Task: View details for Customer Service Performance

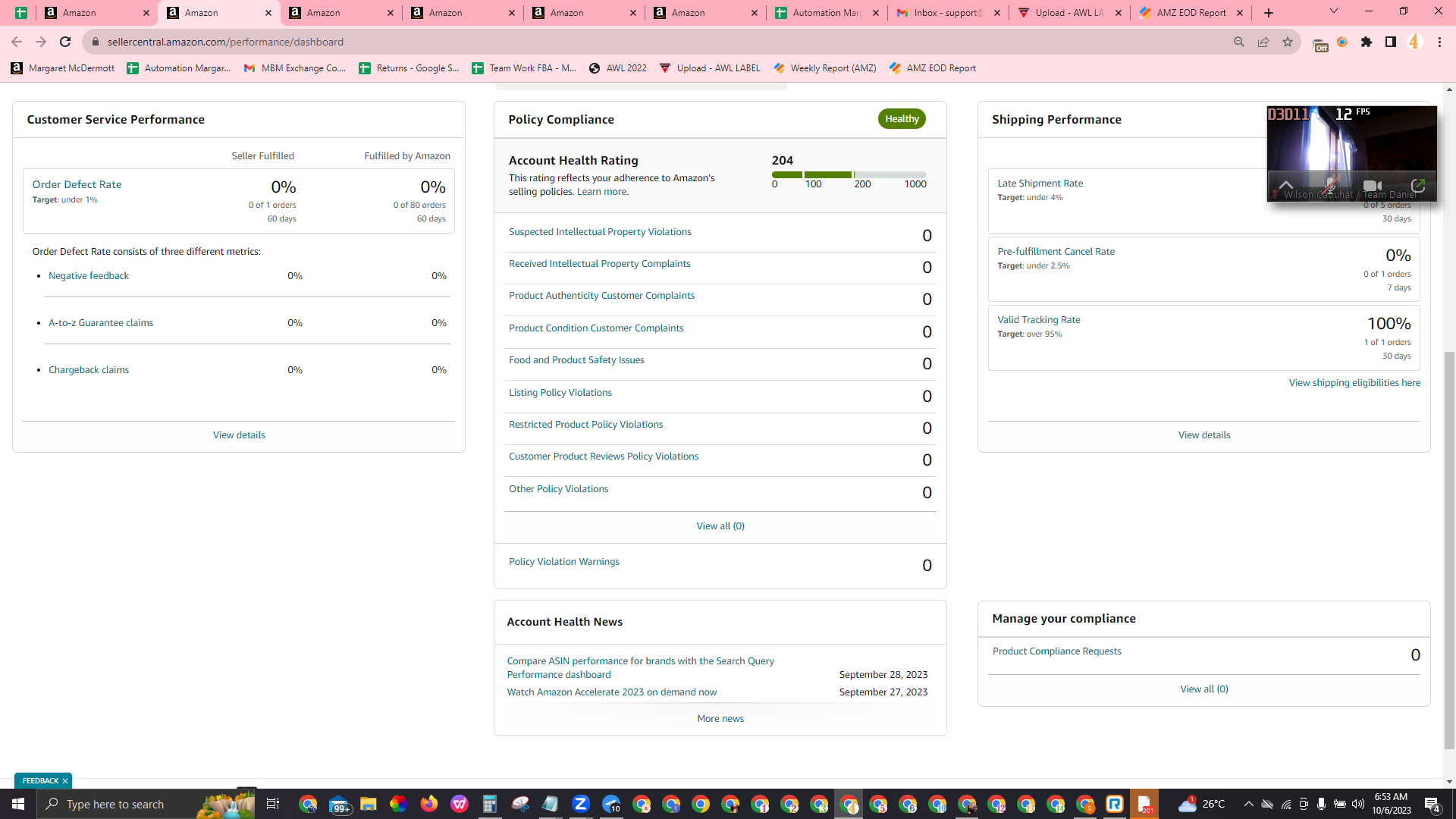Action: click(x=239, y=435)
